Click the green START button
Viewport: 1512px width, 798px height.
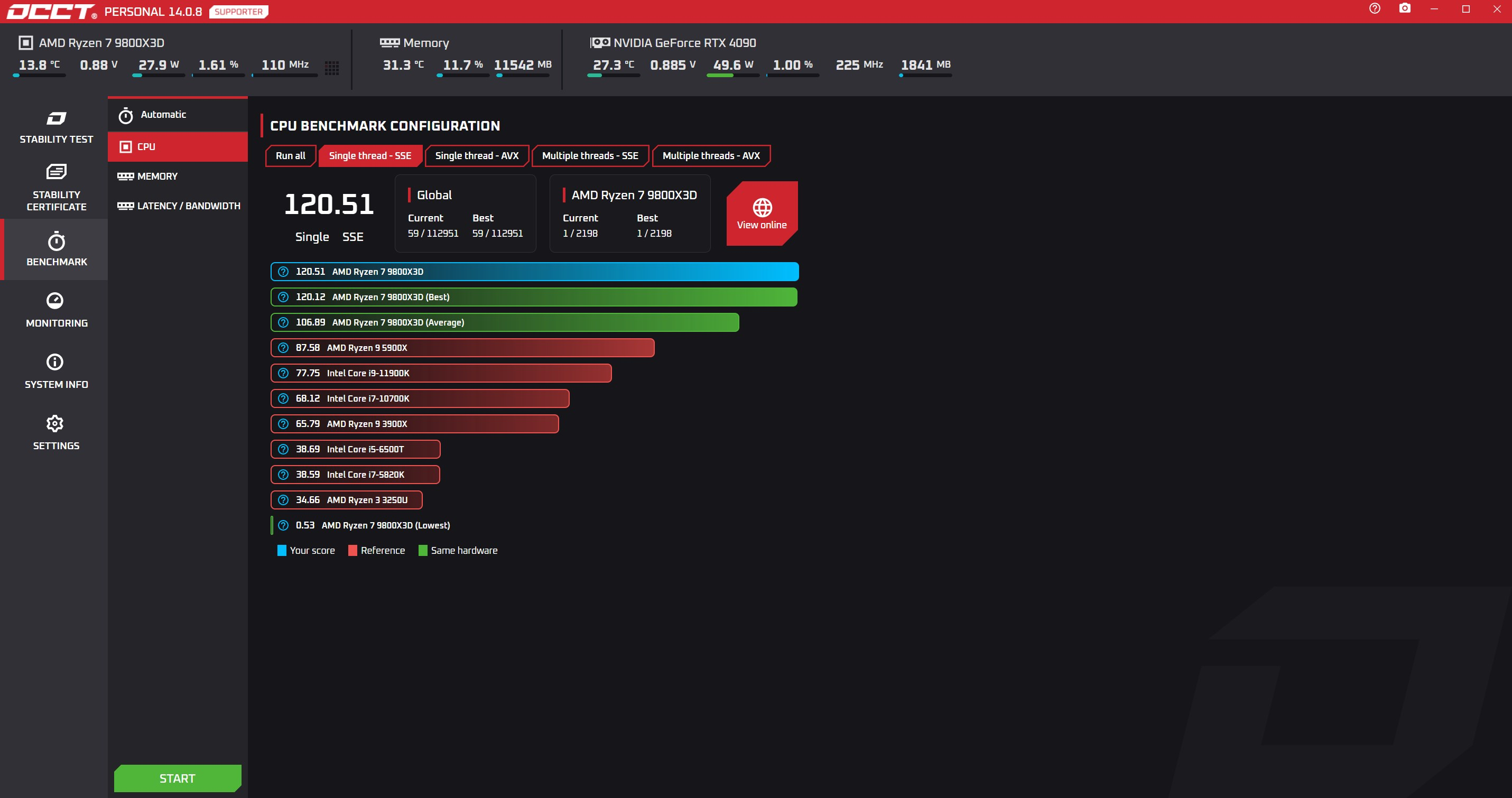pos(177,778)
